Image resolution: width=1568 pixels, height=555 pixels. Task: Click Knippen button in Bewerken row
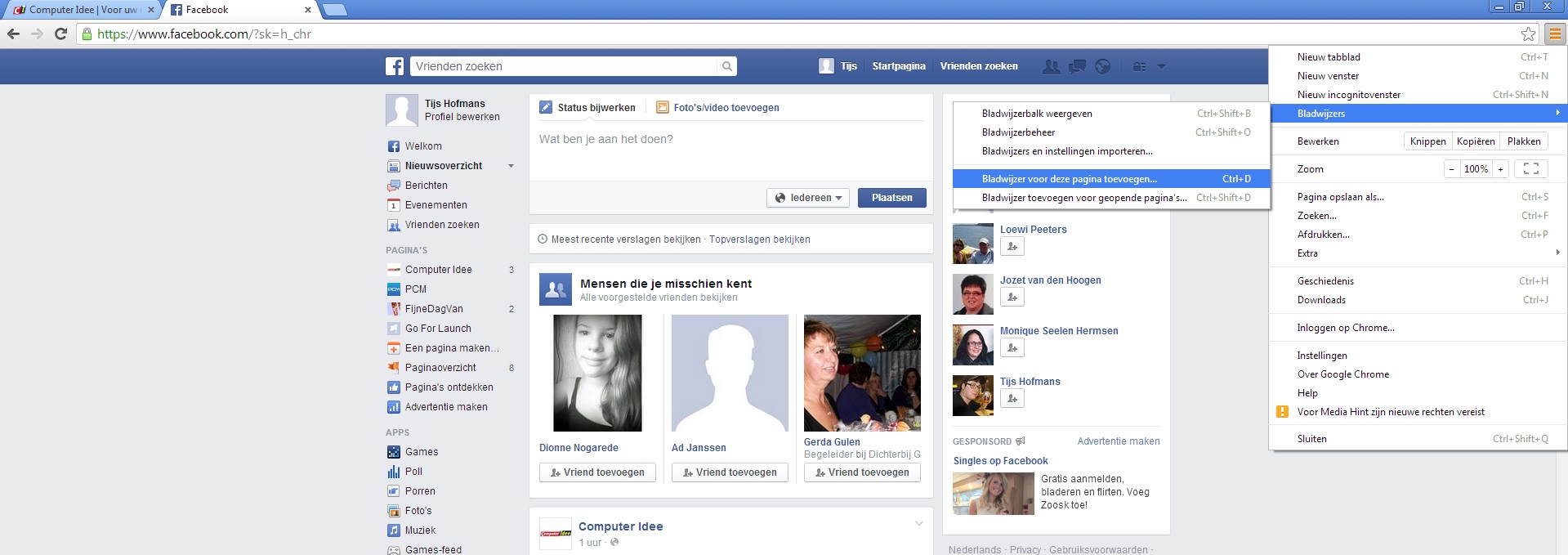click(x=1427, y=141)
